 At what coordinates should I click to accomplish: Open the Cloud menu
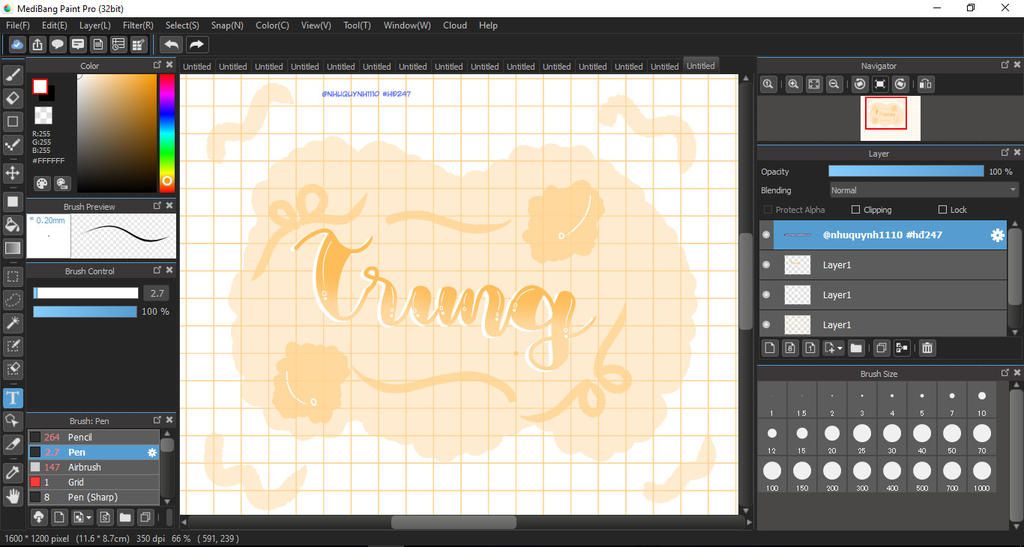455,25
